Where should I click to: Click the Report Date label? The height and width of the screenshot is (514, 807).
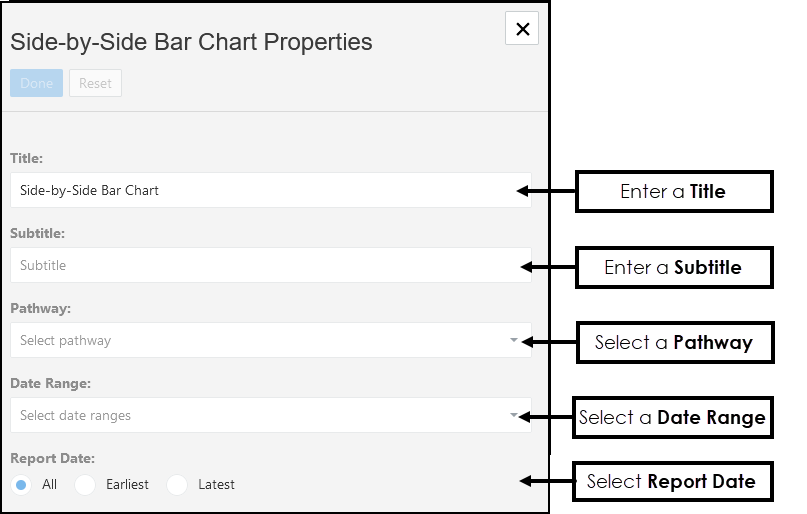52,458
